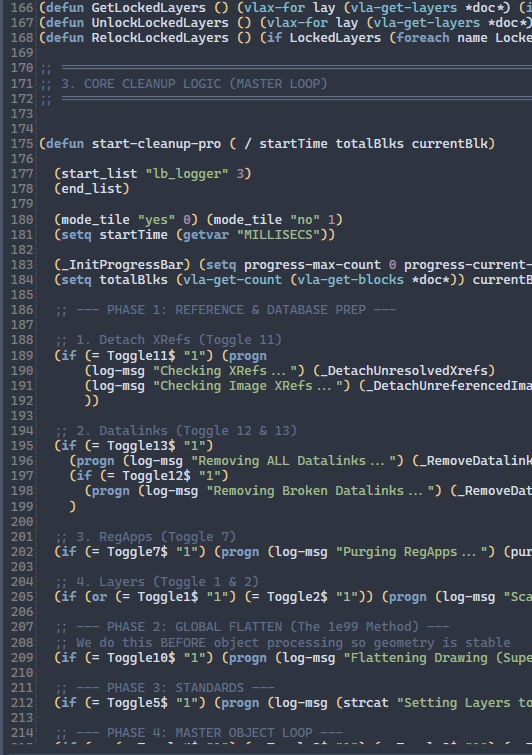Click string "Checking XRefs..." on line 190

coord(228,370)
